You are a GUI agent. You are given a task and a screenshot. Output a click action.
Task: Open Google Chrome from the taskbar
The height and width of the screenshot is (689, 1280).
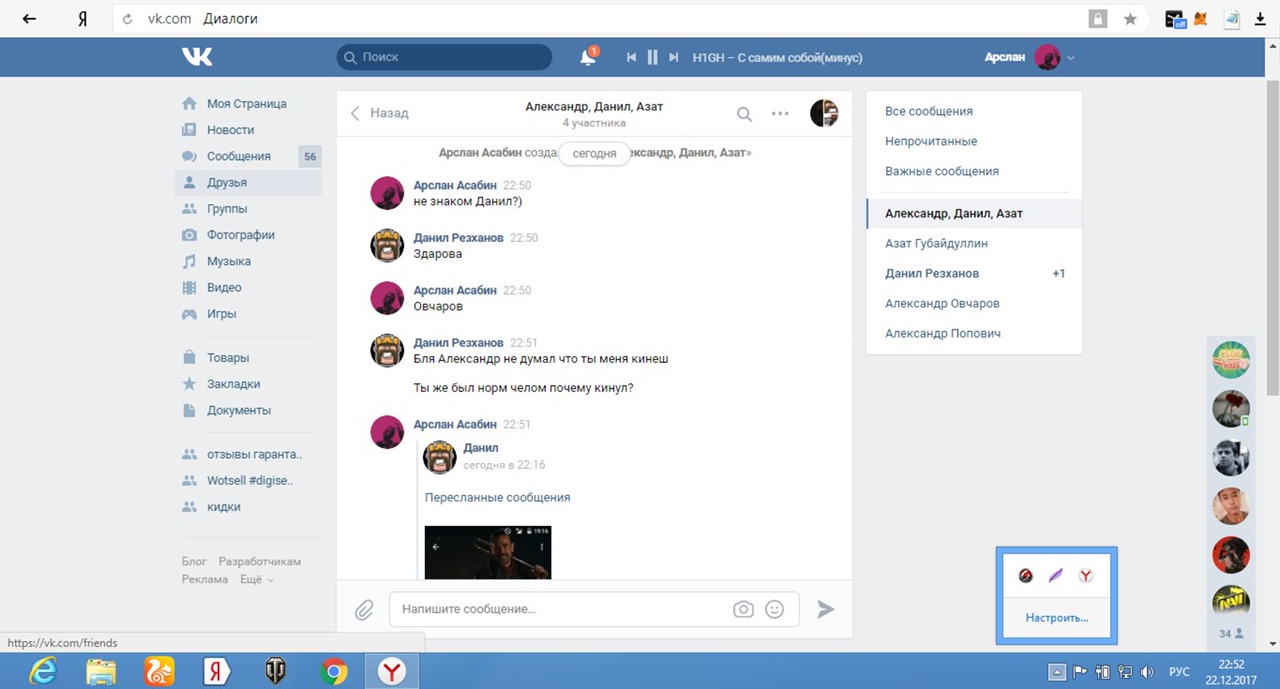coord(334,672)
